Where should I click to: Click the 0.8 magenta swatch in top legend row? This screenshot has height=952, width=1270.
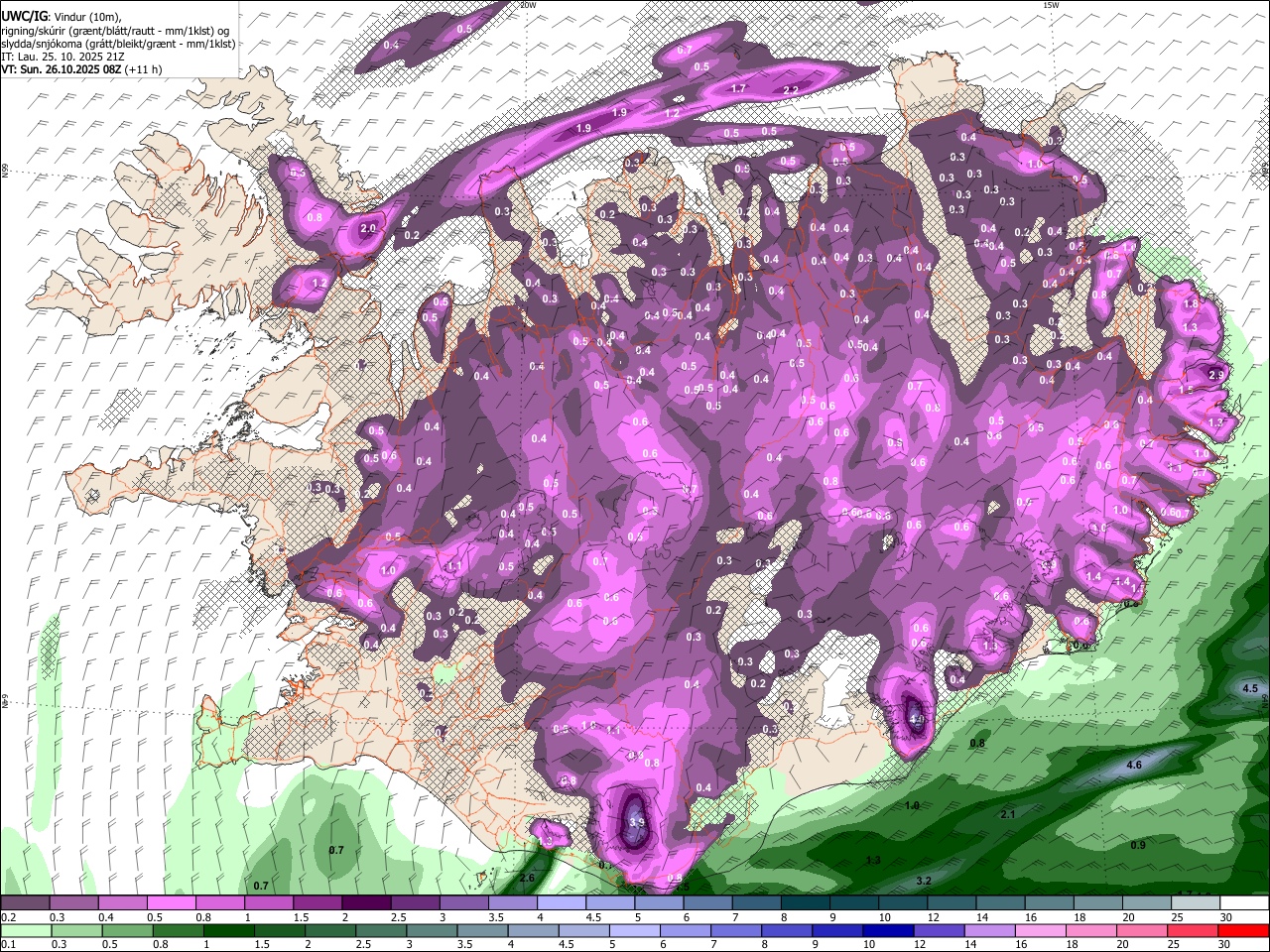220,903
